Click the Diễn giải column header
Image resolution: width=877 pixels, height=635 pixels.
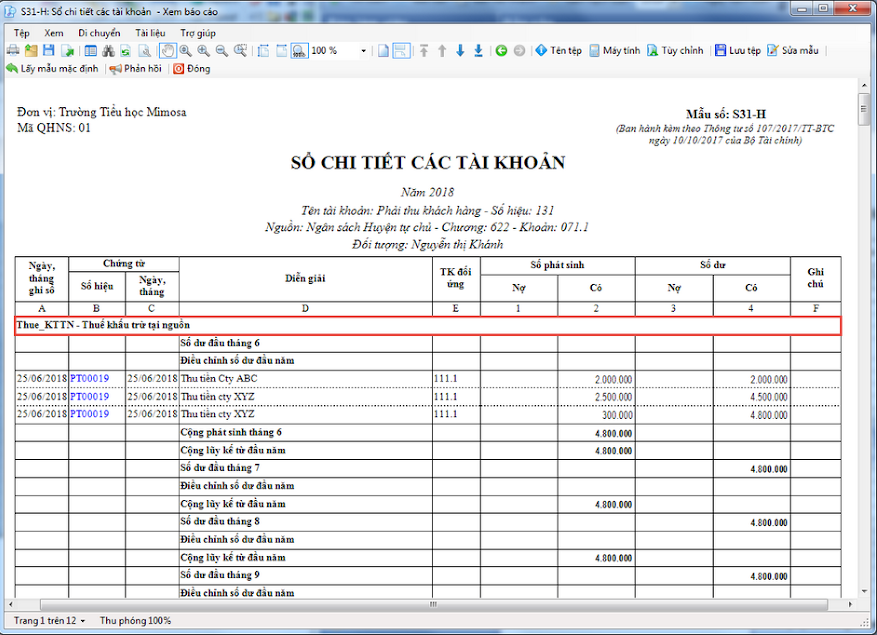point(305,279)
